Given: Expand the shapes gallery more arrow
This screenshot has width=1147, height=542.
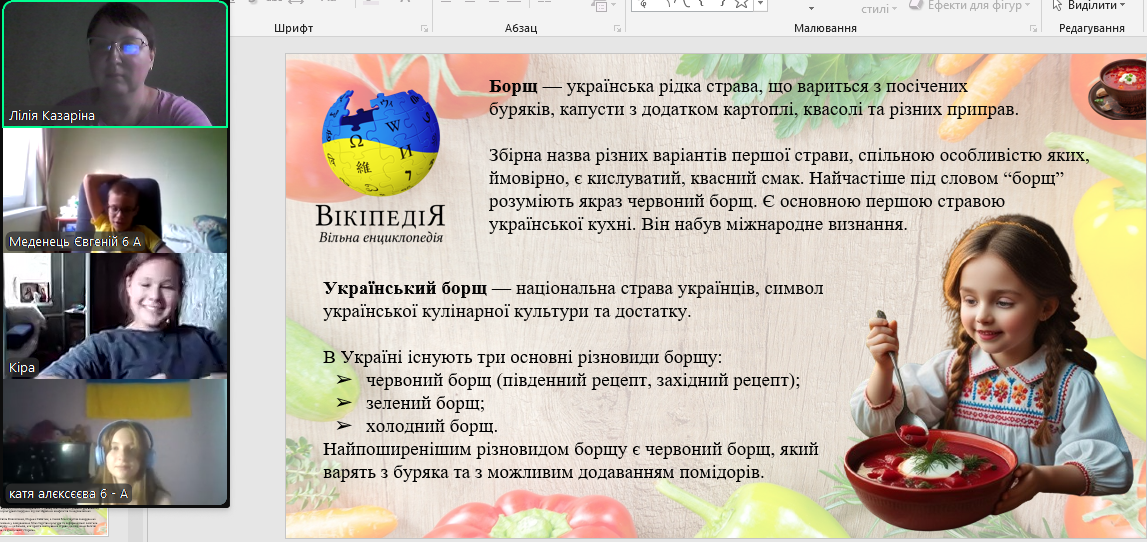Looking at the screenshot, I should tap(761, 5).
